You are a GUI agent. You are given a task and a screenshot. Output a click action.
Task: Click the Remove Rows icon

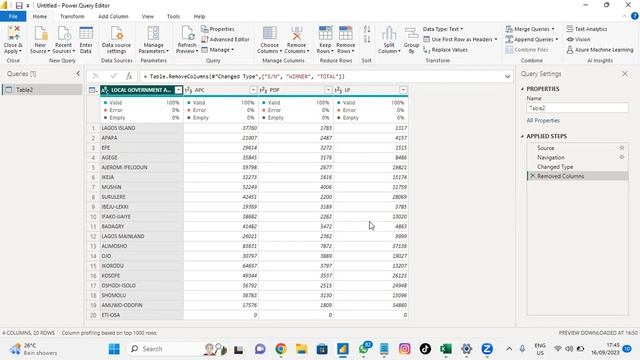pyautogui.click(x=346, y=33)
